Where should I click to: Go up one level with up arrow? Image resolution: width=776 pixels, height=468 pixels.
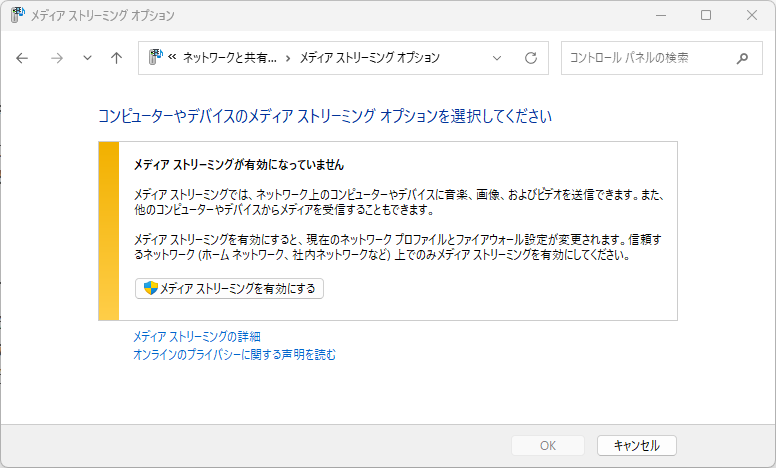point(116,58)
